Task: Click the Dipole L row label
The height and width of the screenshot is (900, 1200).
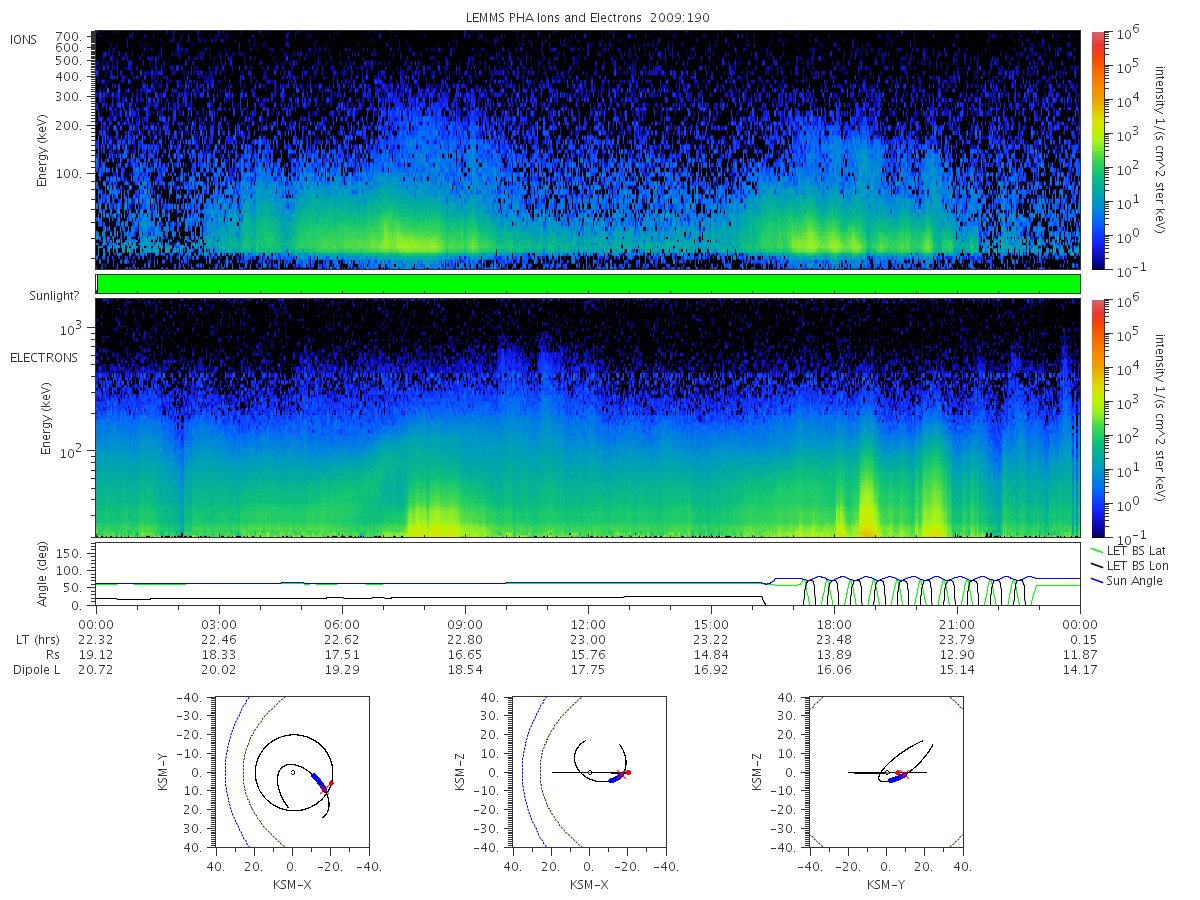Action: [36, 669]
